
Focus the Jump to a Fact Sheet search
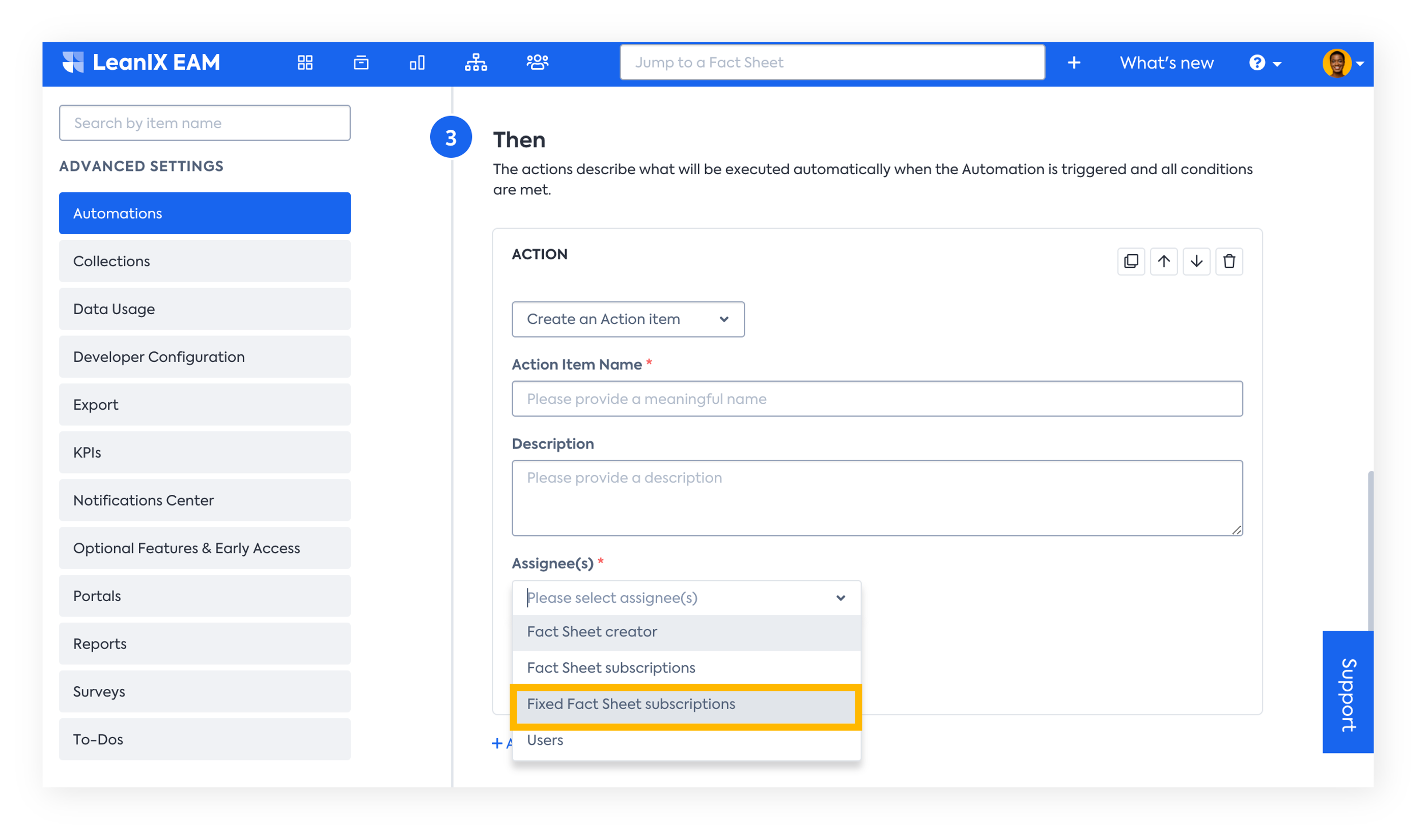coord(832,62)
